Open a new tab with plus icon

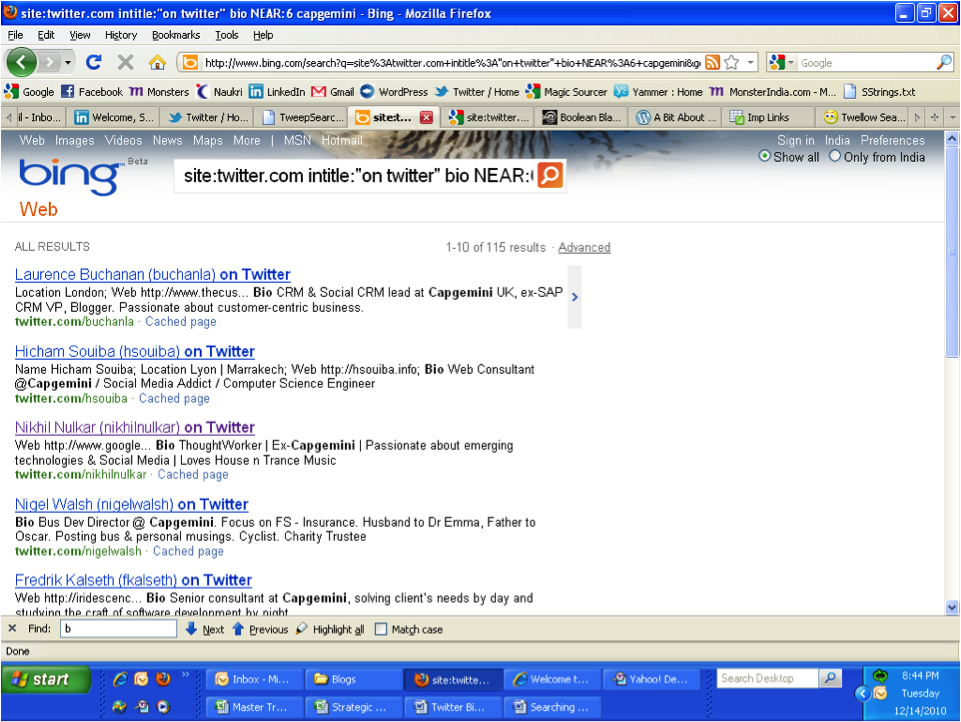pos(935,117)
